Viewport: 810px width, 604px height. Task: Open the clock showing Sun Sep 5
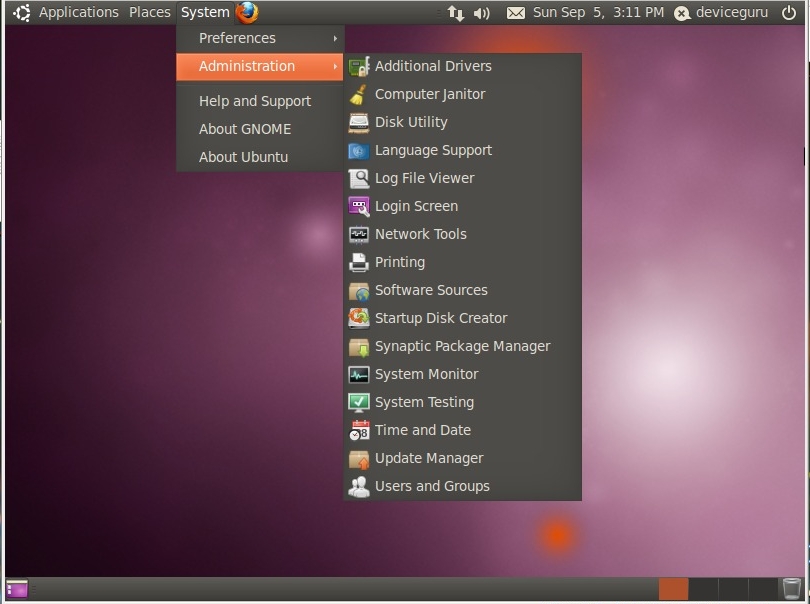(598, 12)
